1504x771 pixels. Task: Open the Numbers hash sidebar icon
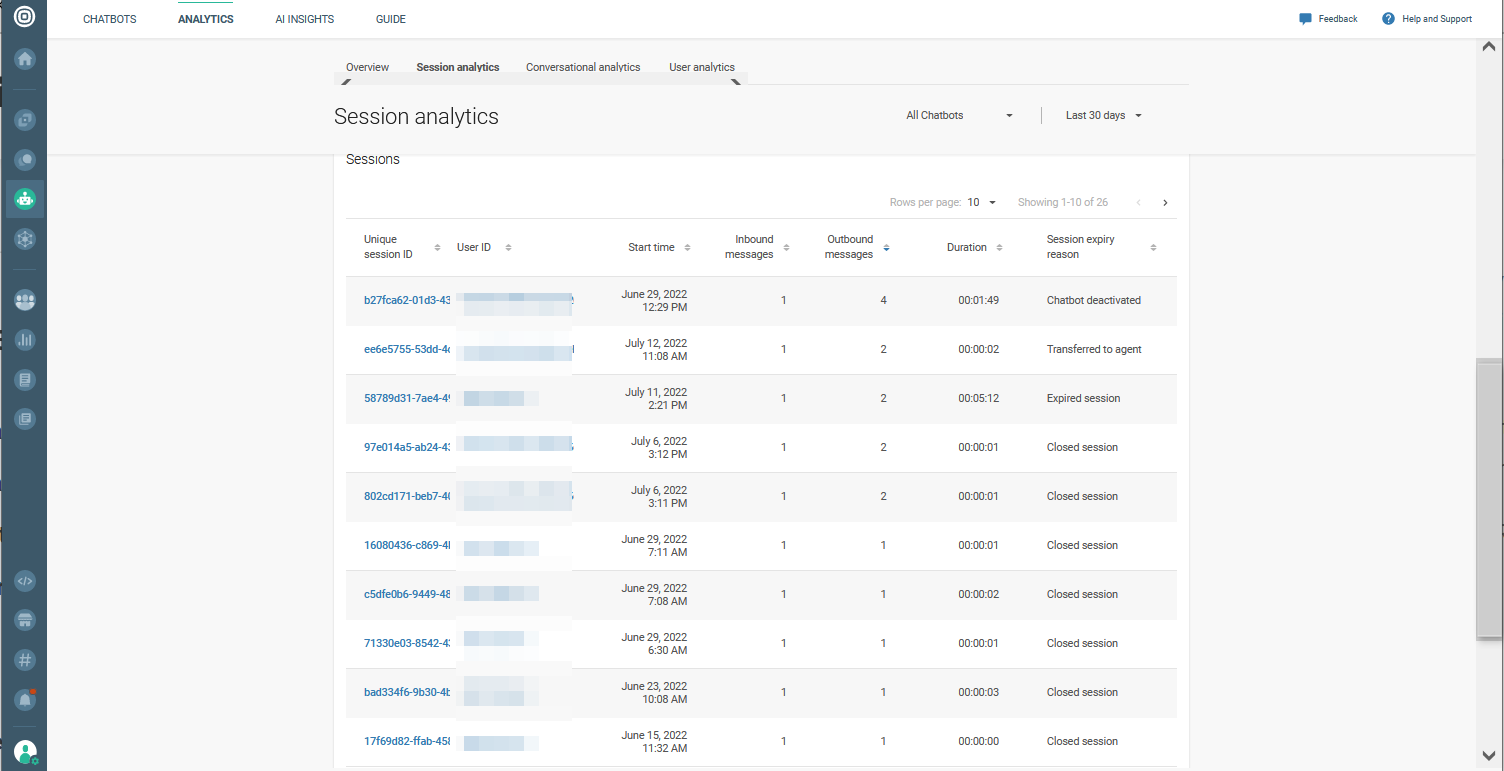tap(24, 660)
